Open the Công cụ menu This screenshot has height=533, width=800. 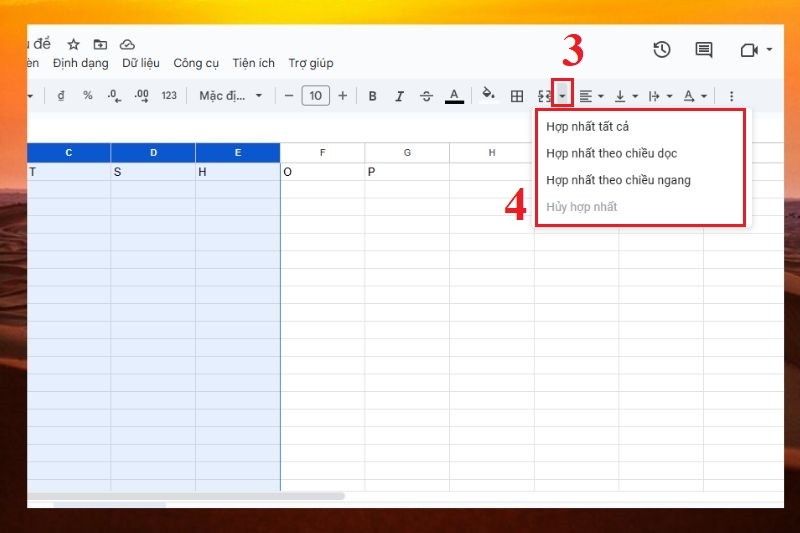pyautogui.click(x=196, y=63)
